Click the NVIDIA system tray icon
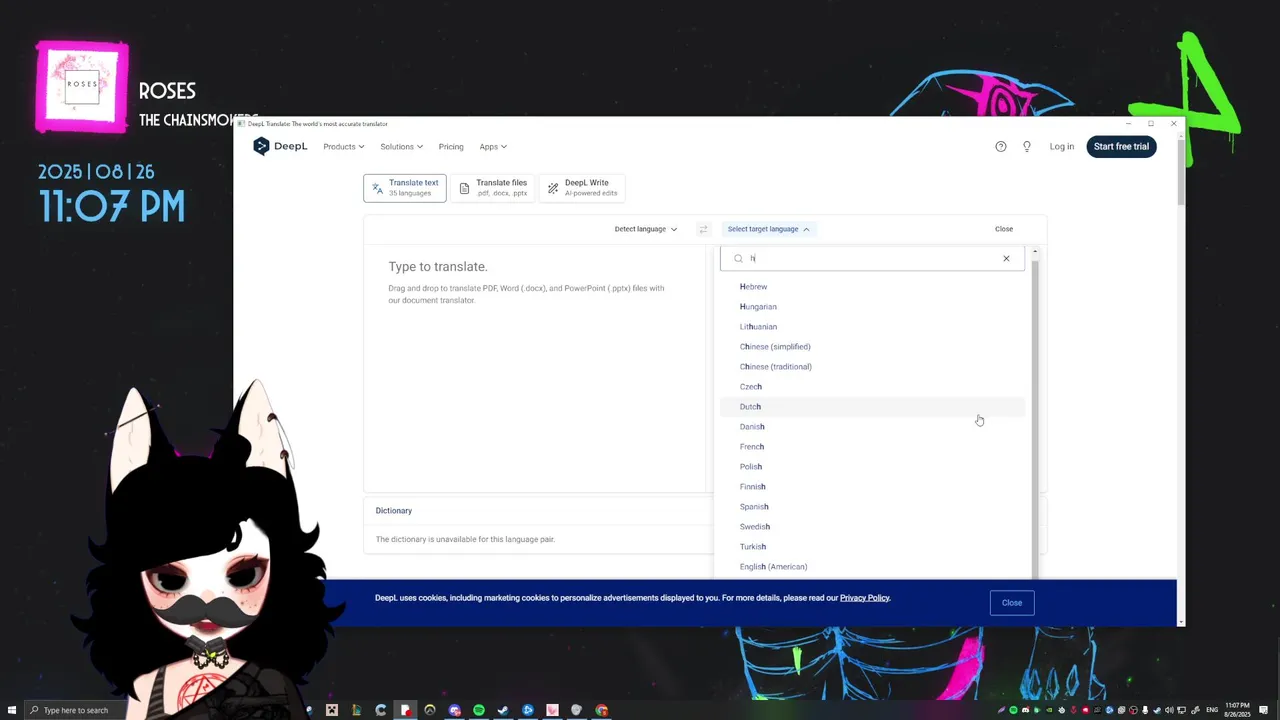The image size is (1280, 720). tap(1049, 710)
